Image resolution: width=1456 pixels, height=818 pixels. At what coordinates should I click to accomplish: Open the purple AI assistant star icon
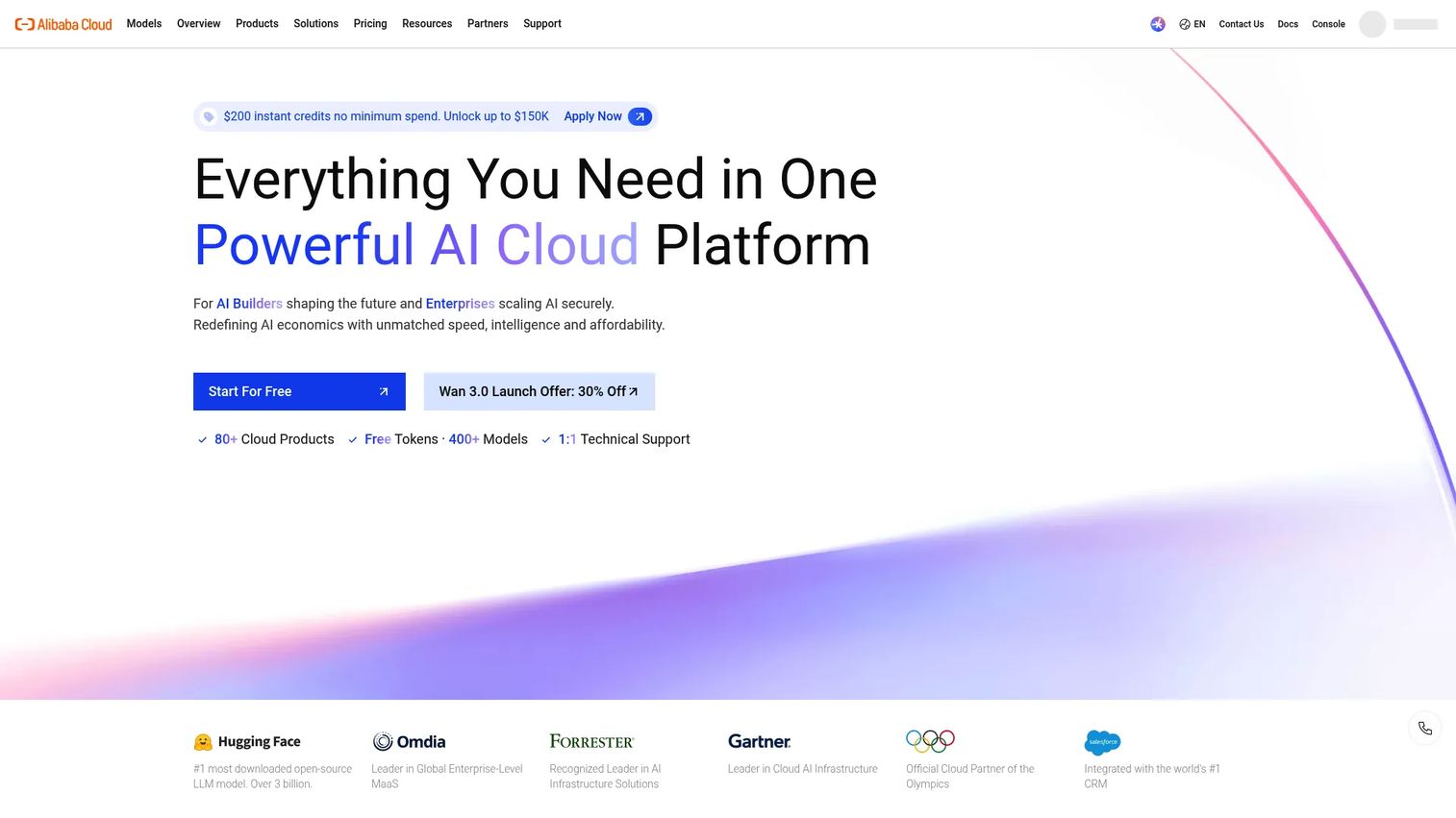pos(1158,24)
